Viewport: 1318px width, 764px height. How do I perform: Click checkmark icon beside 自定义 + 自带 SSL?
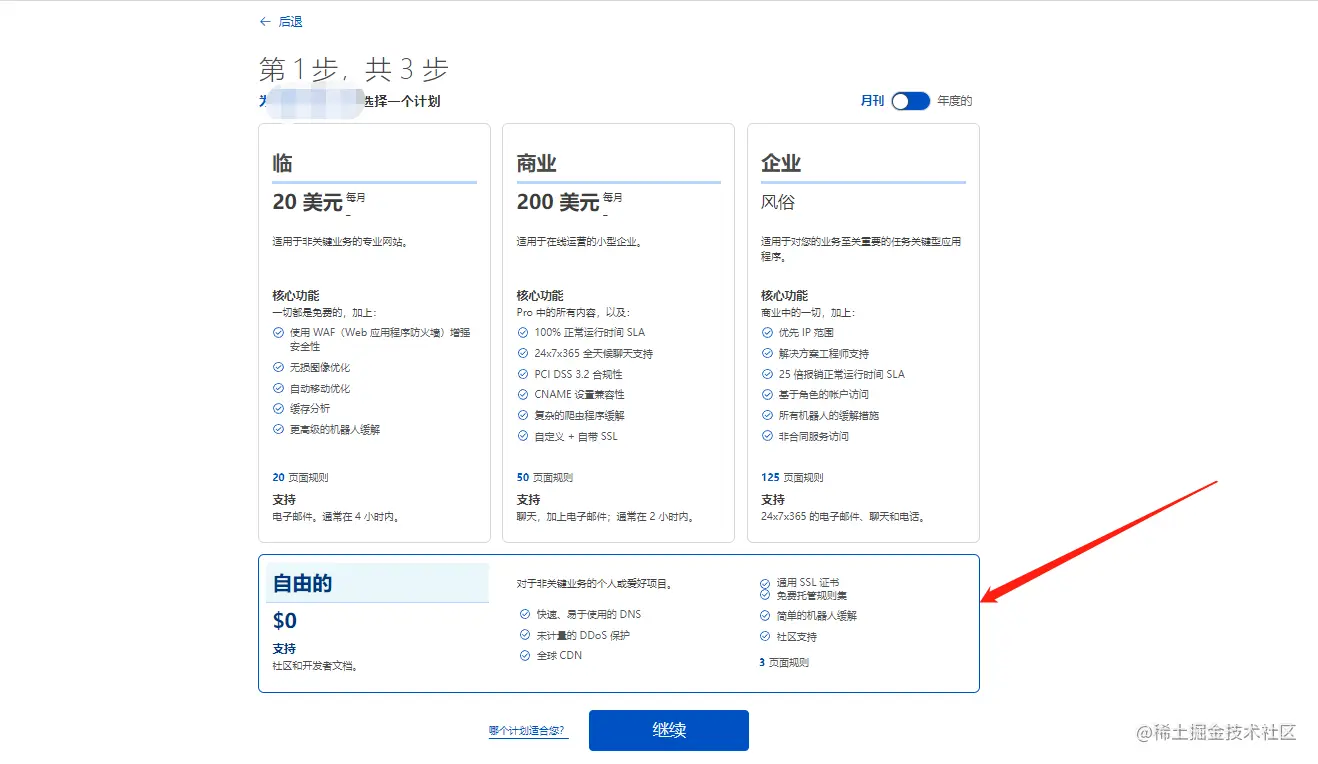(522, 436)
